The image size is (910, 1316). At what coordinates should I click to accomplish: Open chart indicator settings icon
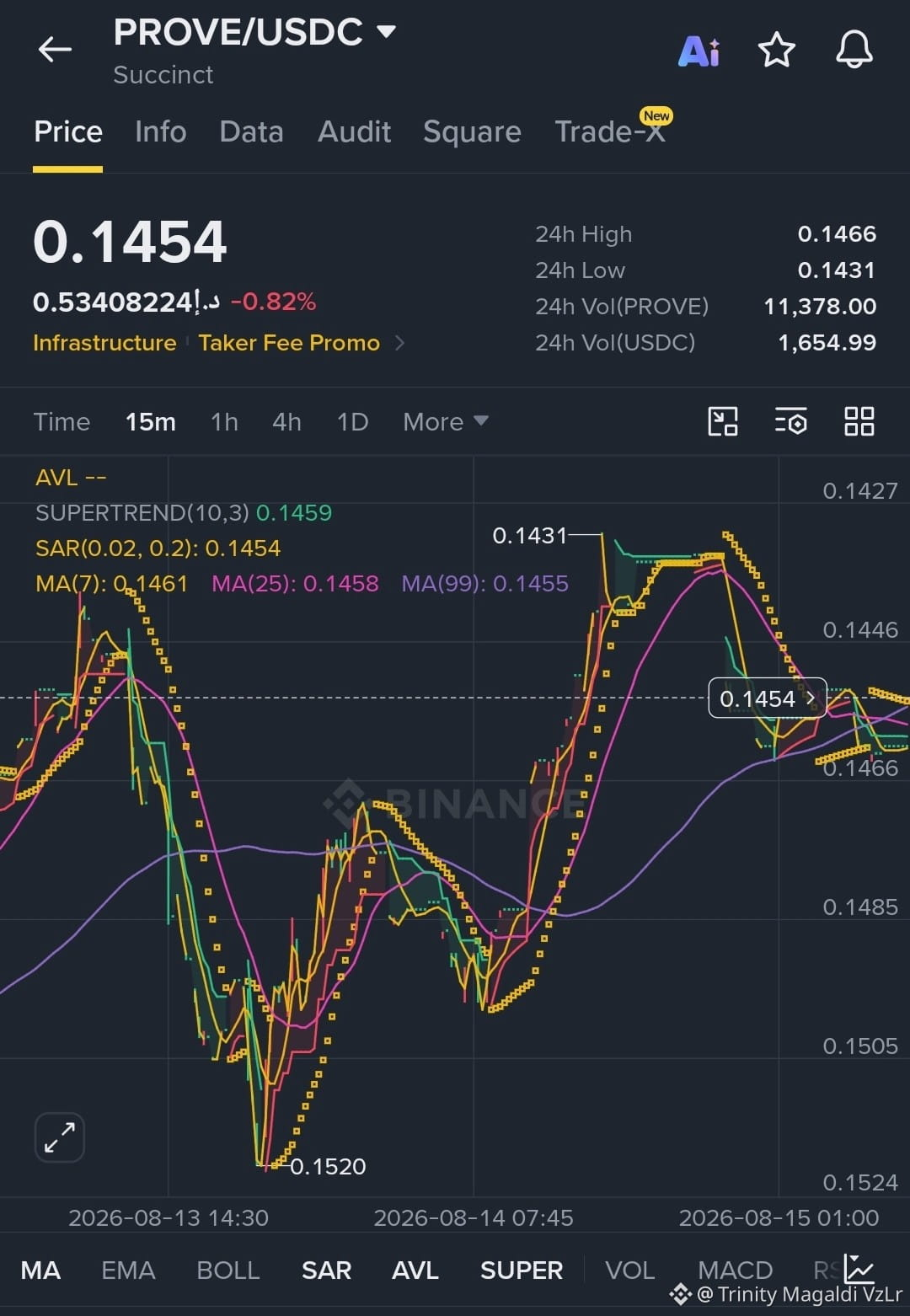[x=791, y=421]
